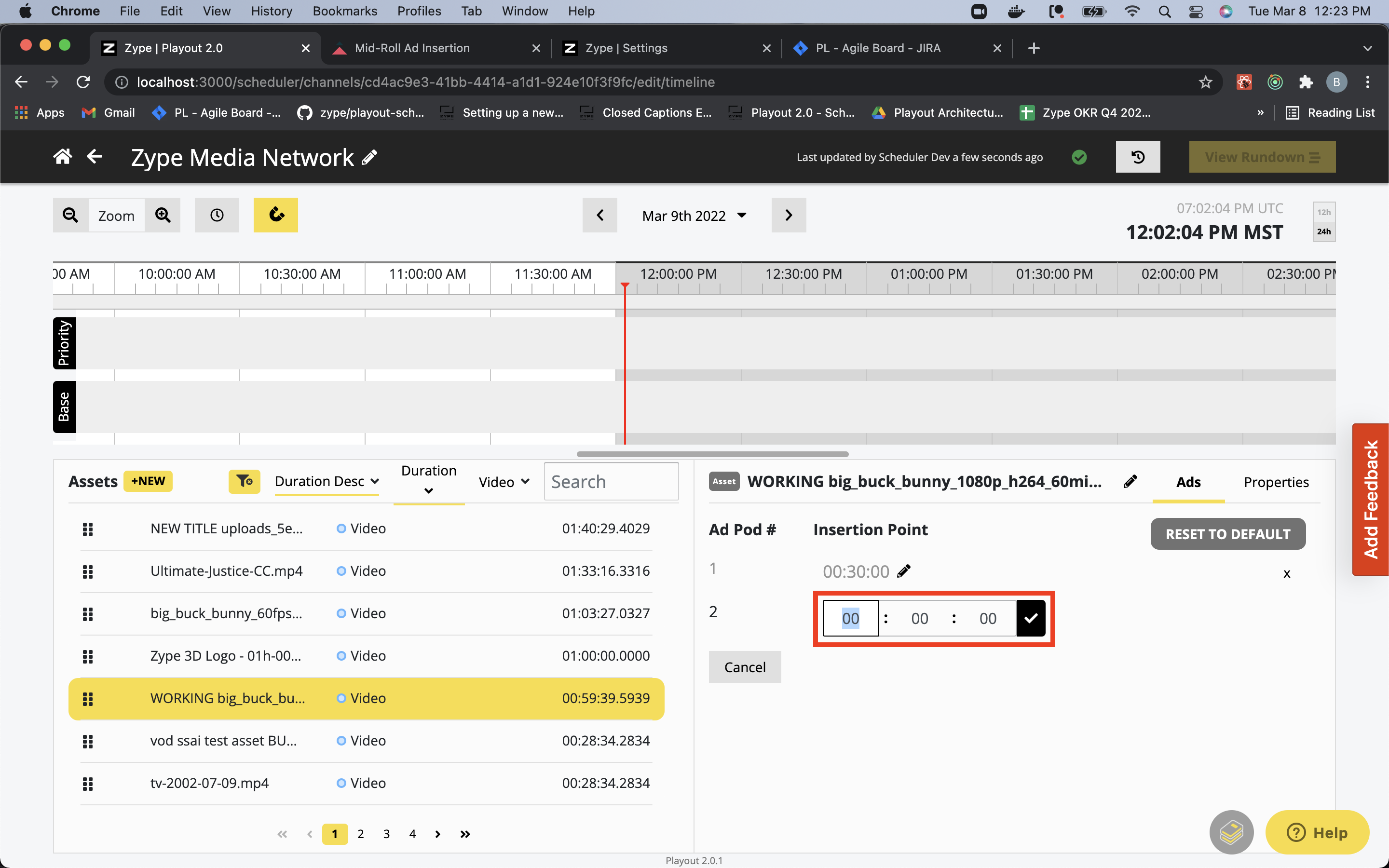
Task: Zoom out the timeline
Action: (x=70, y=215)
